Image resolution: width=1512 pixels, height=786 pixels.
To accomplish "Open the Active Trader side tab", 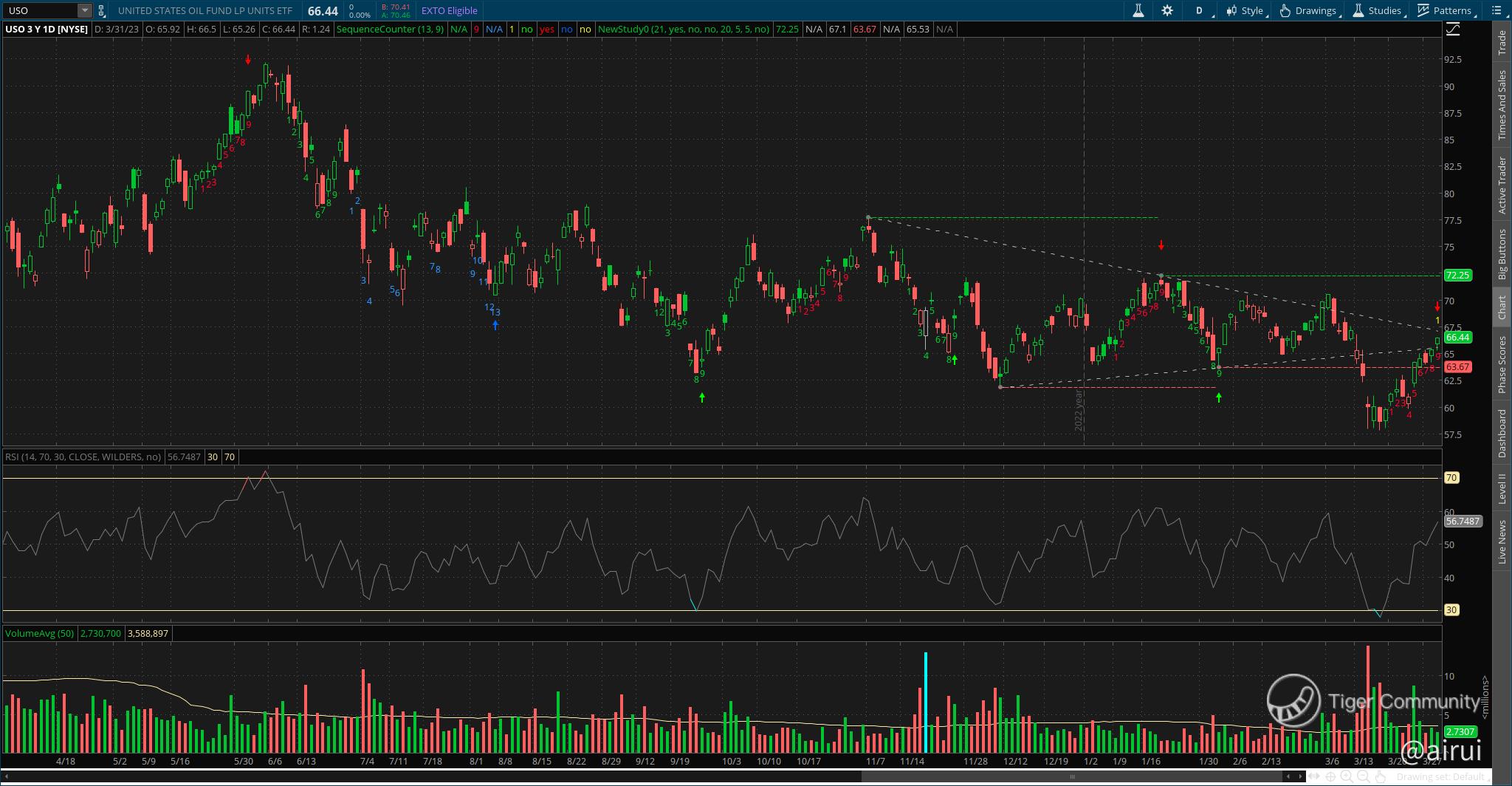I will click(1502, 185).
